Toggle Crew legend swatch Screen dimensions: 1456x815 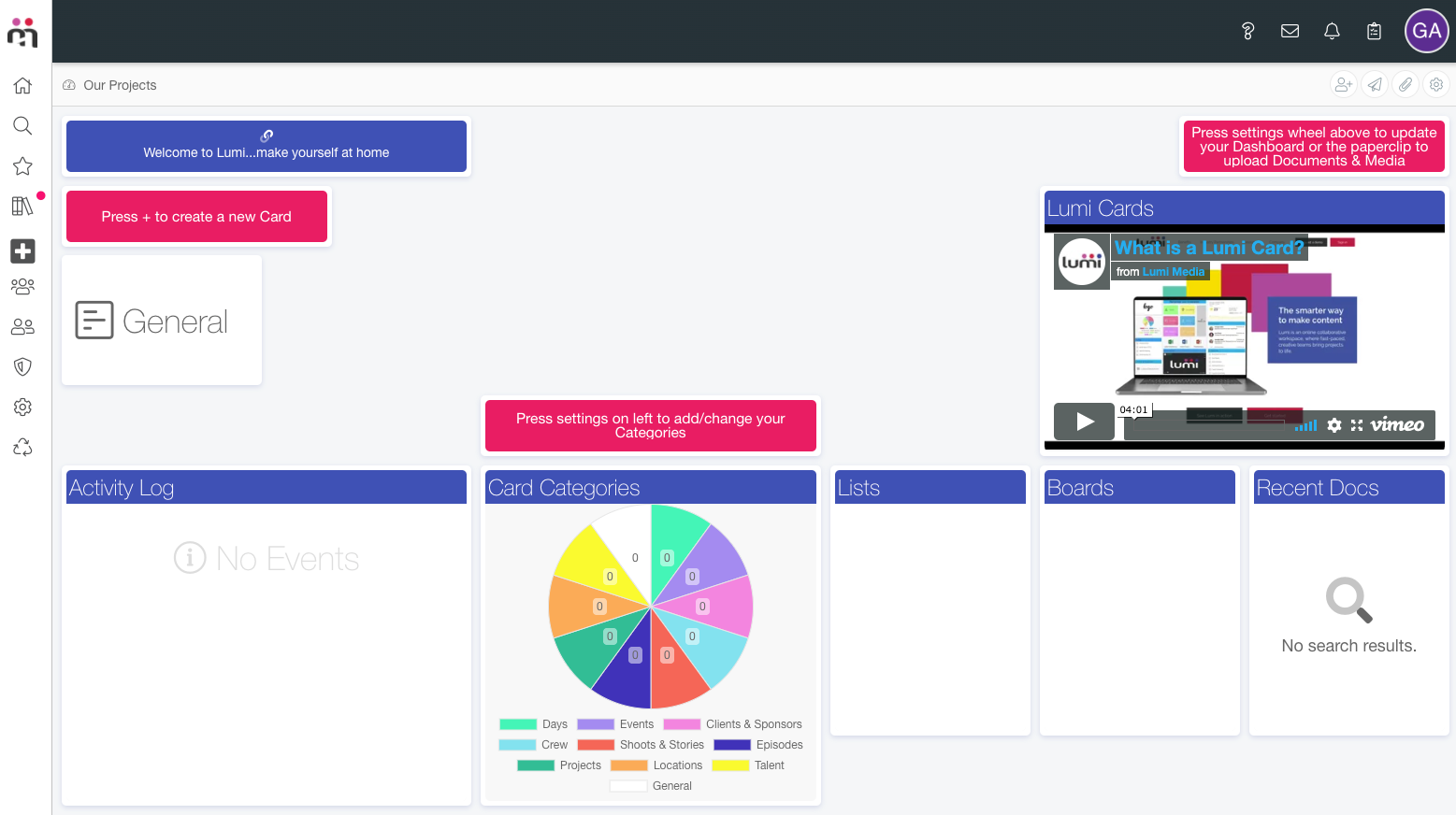click(517, 745)
